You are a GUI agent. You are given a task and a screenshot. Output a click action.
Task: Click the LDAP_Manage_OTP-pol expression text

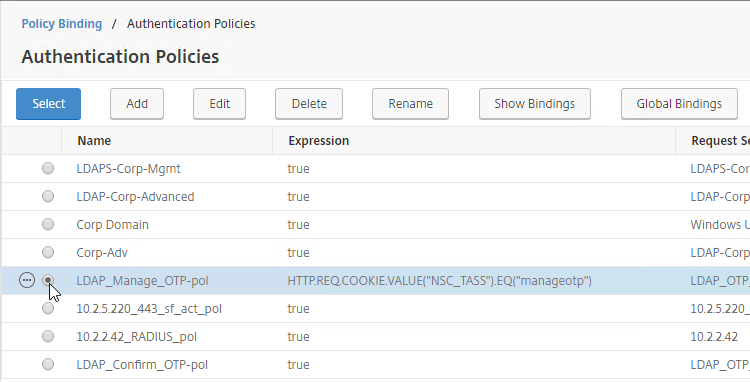point(440,281)
